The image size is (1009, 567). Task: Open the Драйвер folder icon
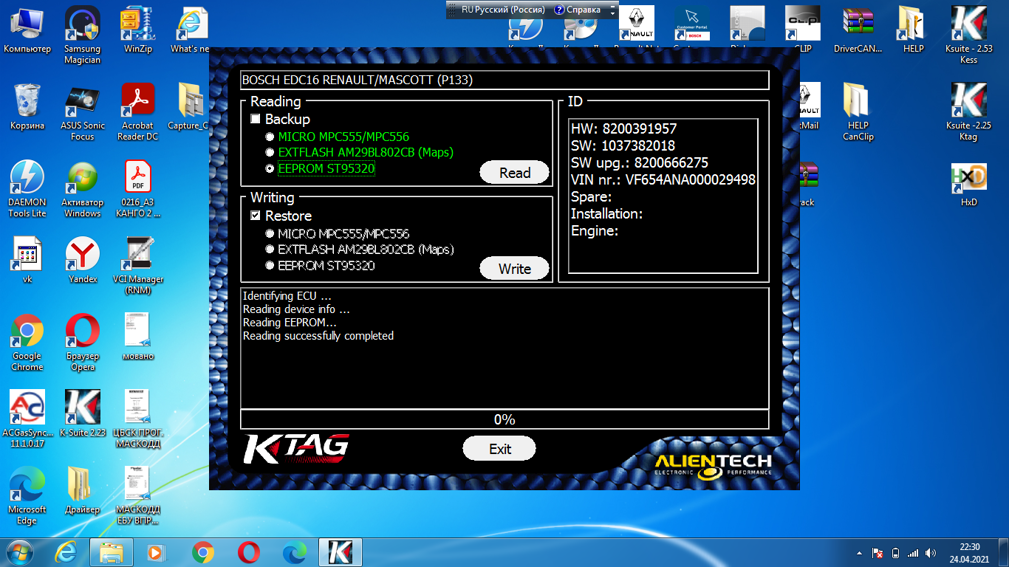(x=82, y=490)
